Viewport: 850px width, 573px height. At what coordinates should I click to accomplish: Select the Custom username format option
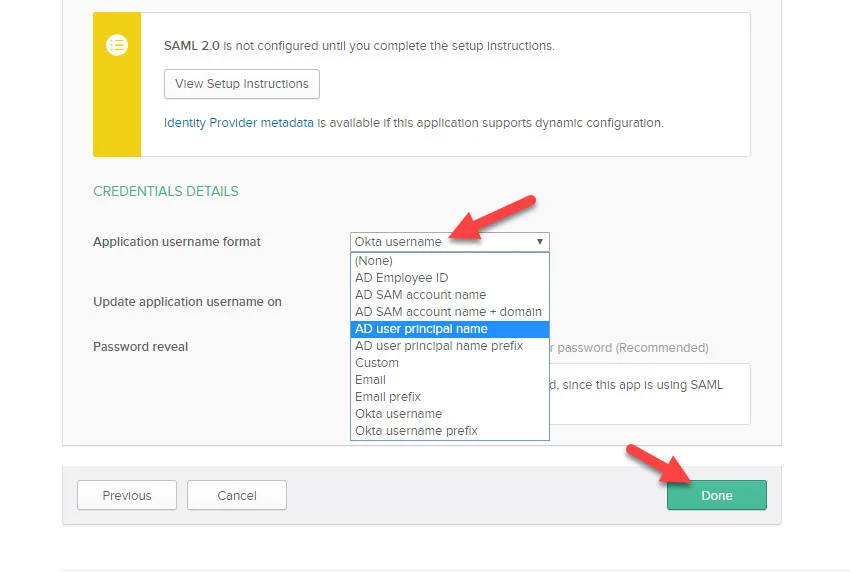pos(449,363)
